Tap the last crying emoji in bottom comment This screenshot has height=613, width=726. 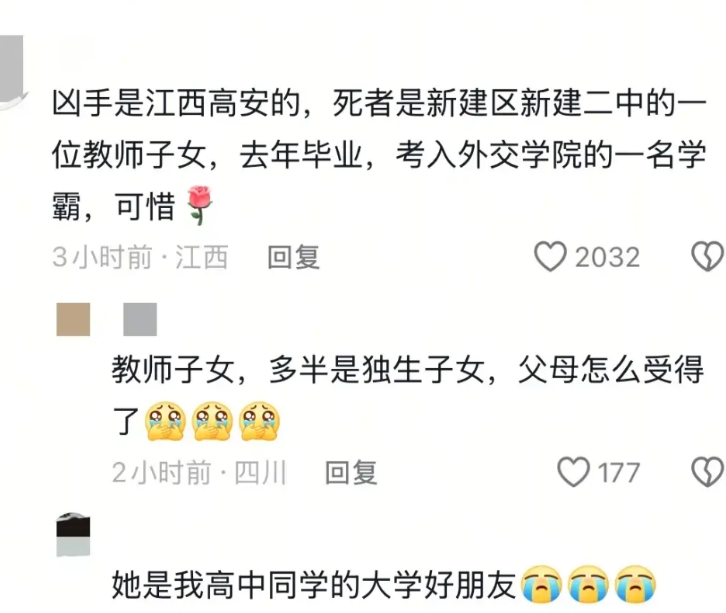[636, 584]
